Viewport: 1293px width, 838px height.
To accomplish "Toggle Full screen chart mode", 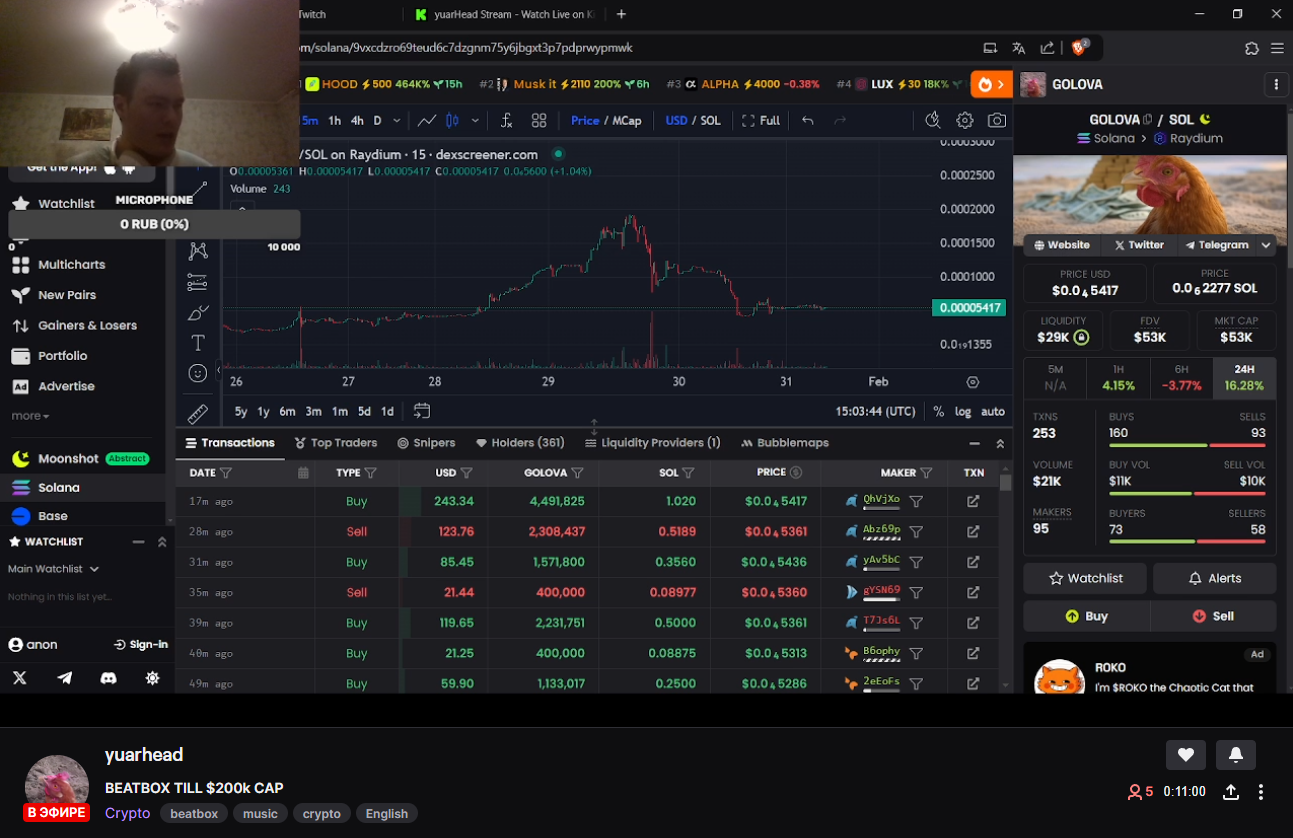I will (x=761, y=121).
